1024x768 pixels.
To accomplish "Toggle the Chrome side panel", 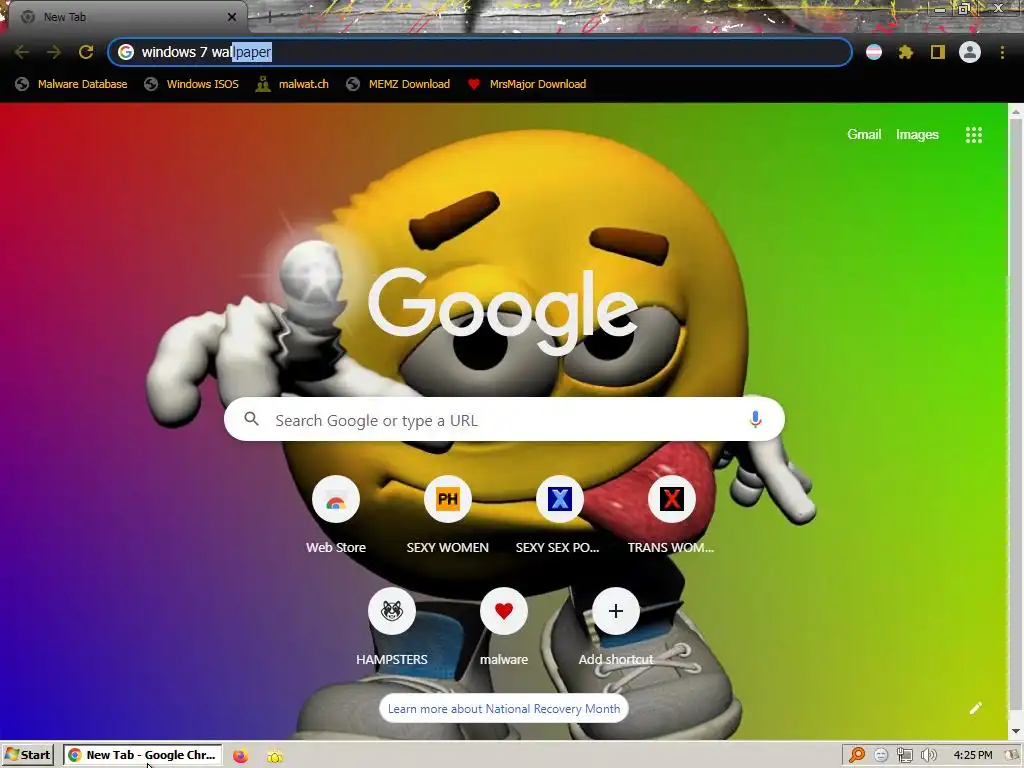I will (938, 52).
